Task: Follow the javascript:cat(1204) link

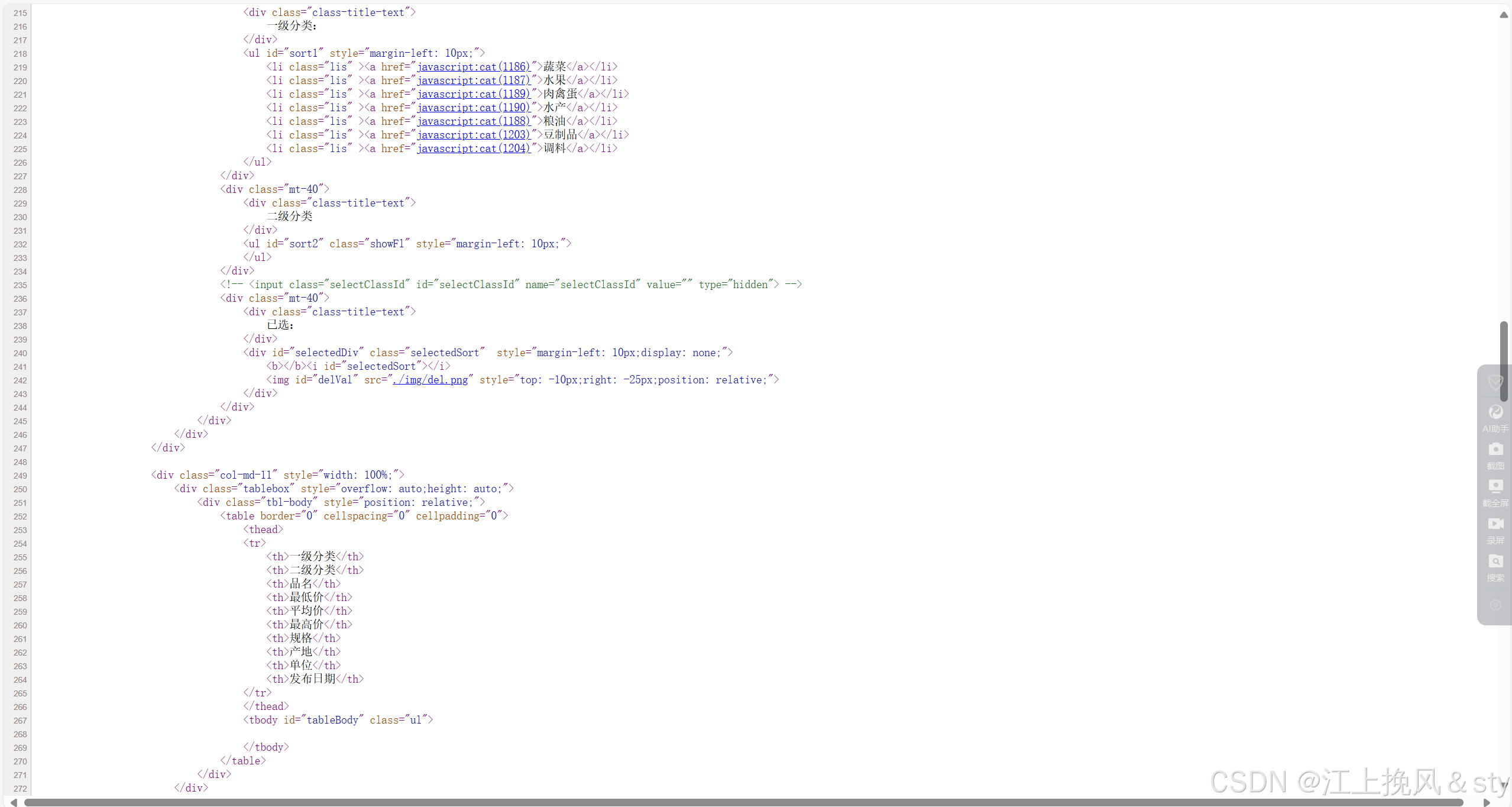Action: coord(474,149)
